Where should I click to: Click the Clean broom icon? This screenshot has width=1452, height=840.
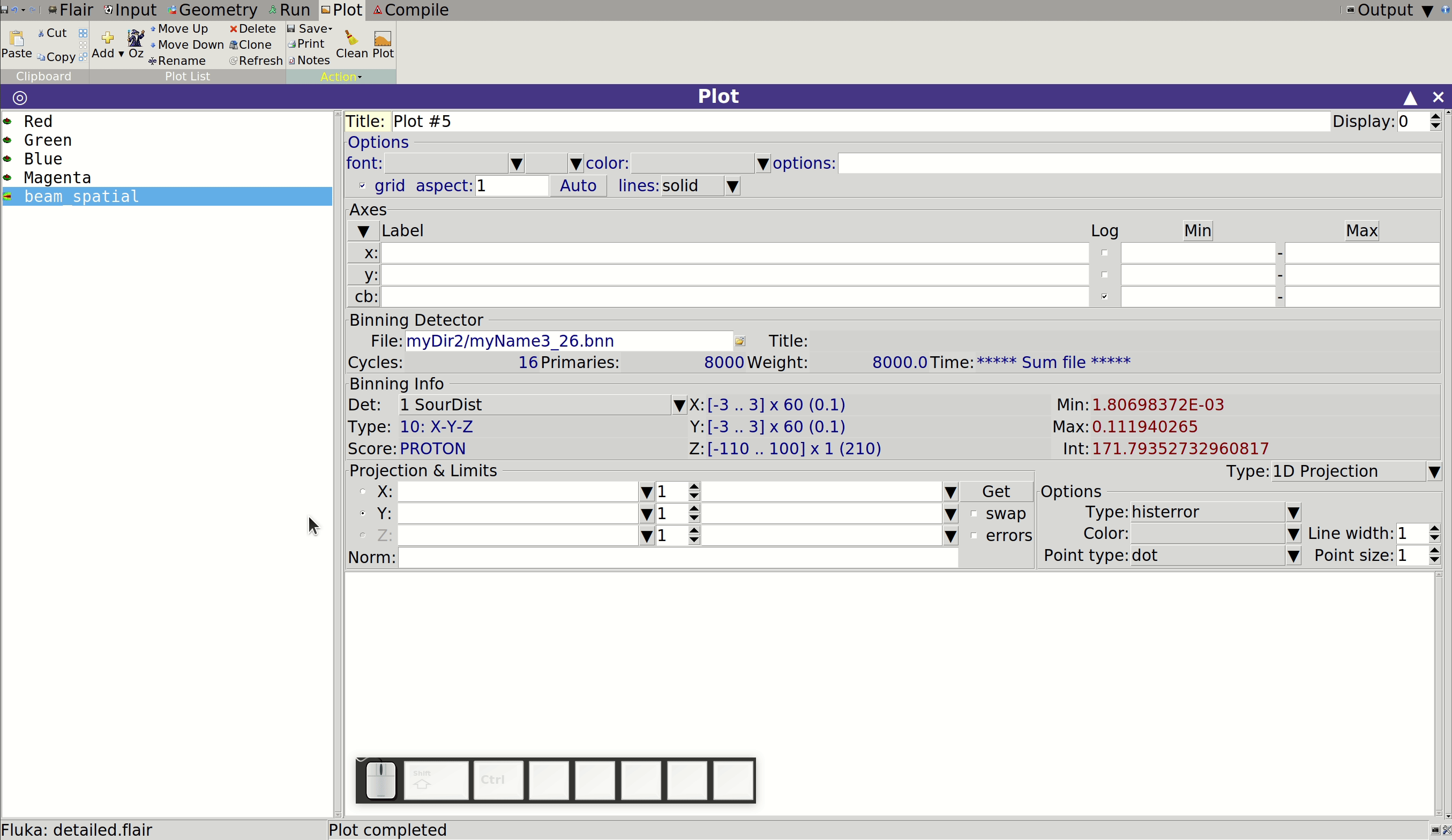[x=351, y=38]
